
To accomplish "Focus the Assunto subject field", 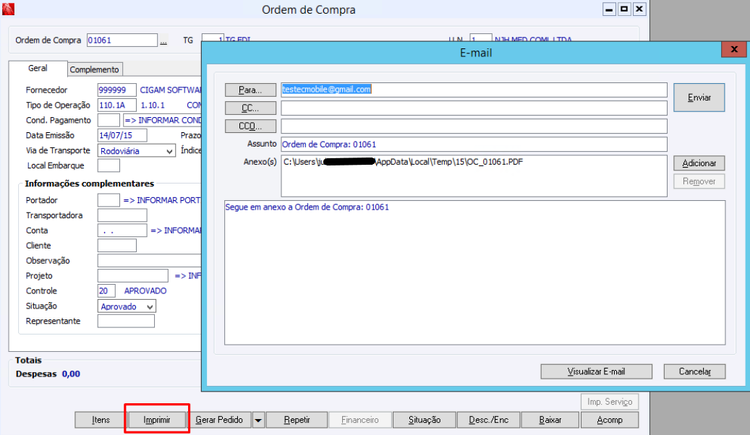I will point(474,145).
